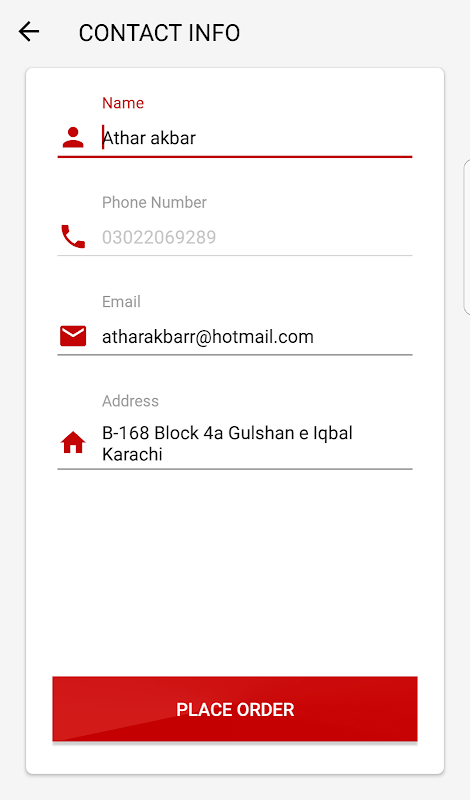Click the red envelope email icon
Viewport: 470px width, 800px height.
point(73,336)
